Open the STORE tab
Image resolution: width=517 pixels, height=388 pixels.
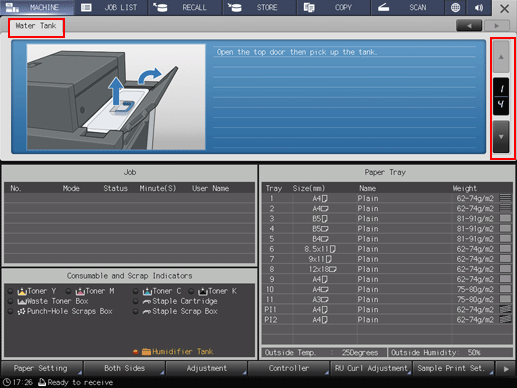click(259, 7)
